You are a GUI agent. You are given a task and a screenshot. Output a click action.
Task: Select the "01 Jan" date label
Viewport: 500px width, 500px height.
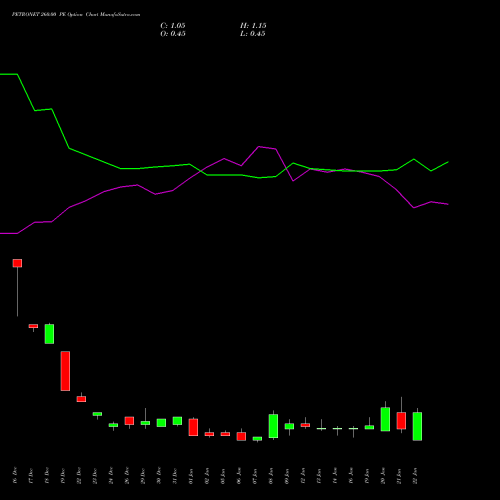(x=191, y=475)
